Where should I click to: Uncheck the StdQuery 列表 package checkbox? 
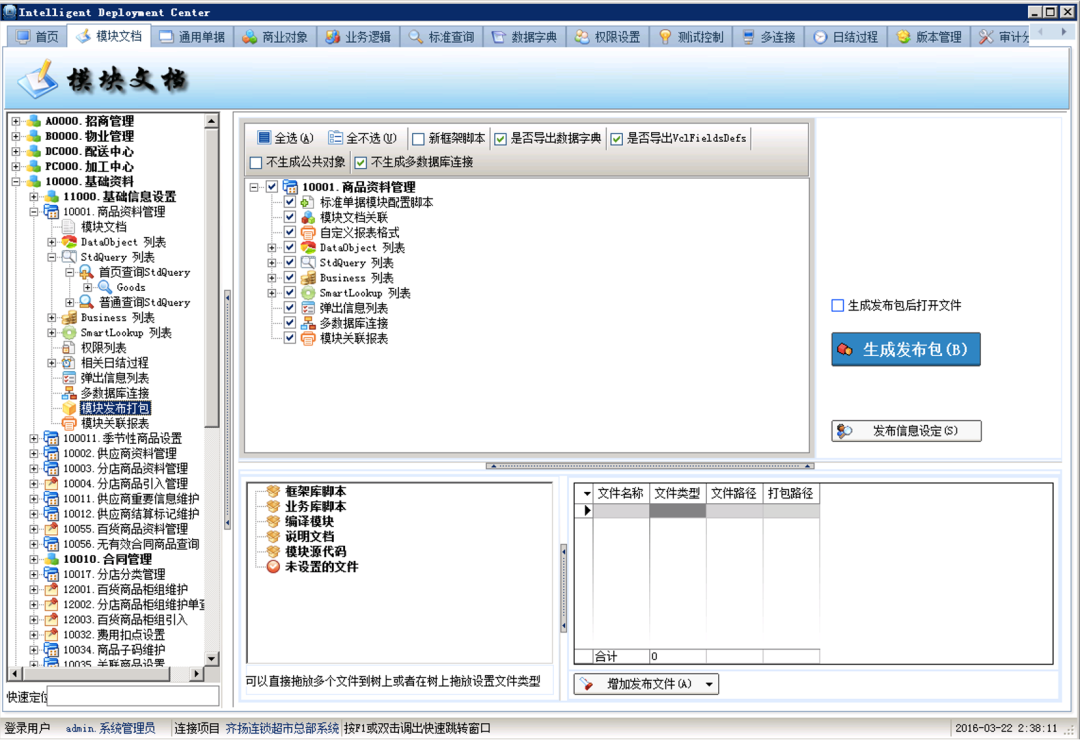(290, 263)
